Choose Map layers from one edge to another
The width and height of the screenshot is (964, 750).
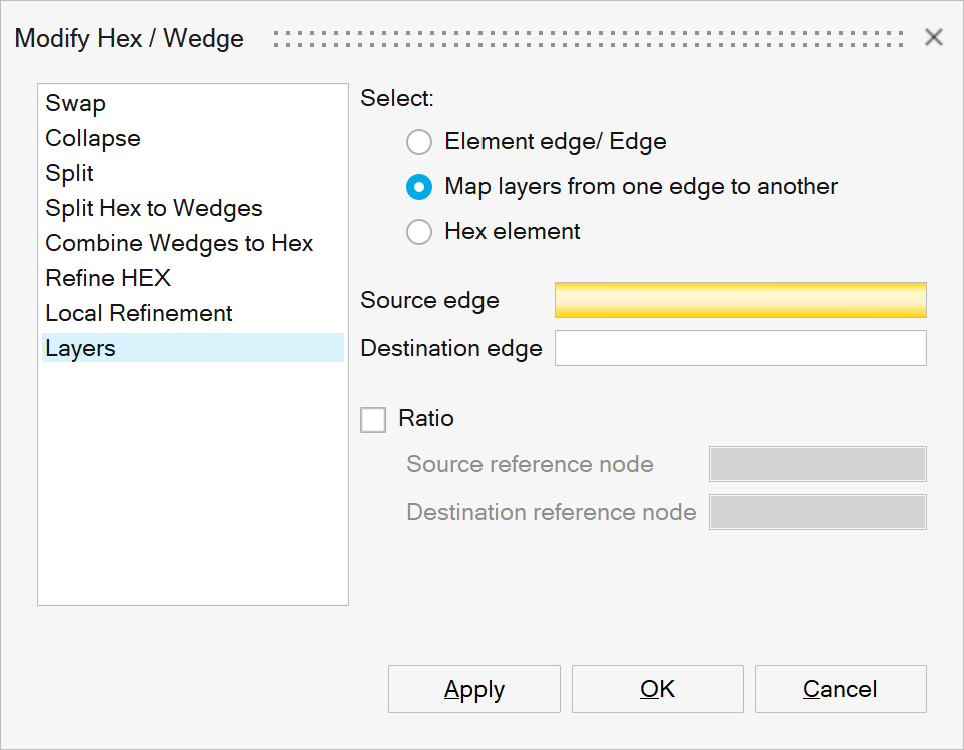(419, 187)
